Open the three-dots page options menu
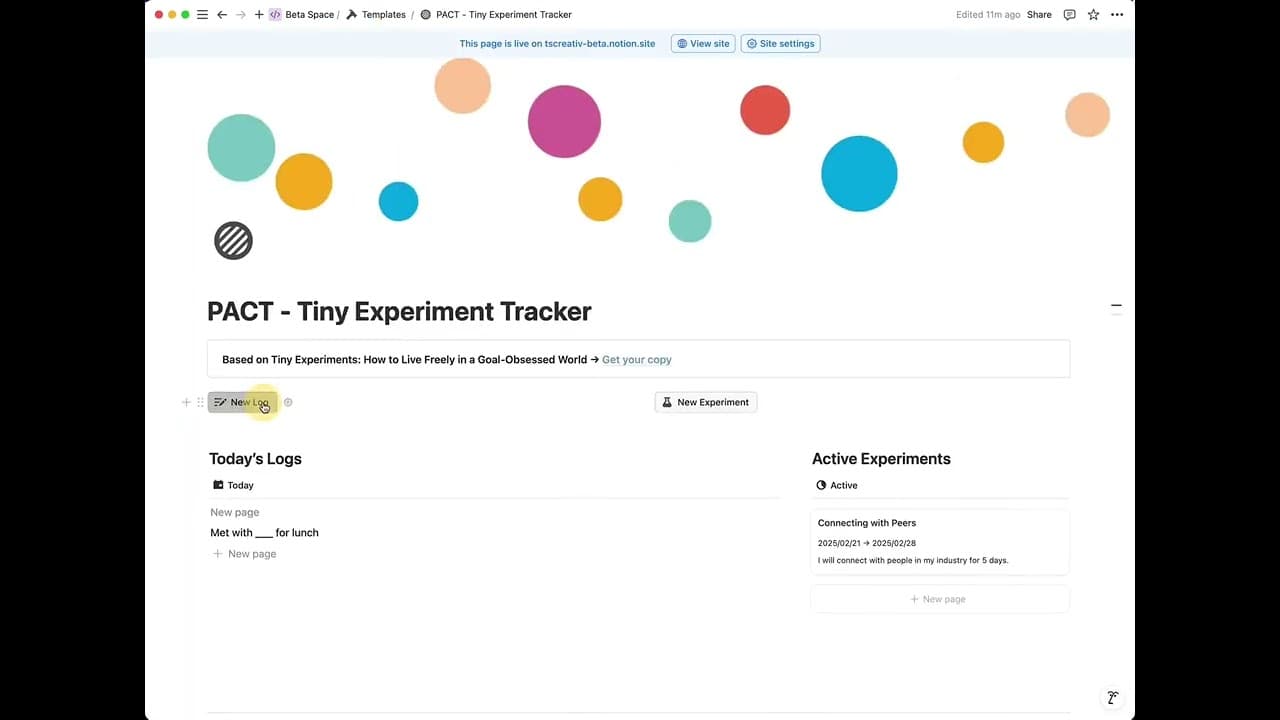 click(1117, 15)
